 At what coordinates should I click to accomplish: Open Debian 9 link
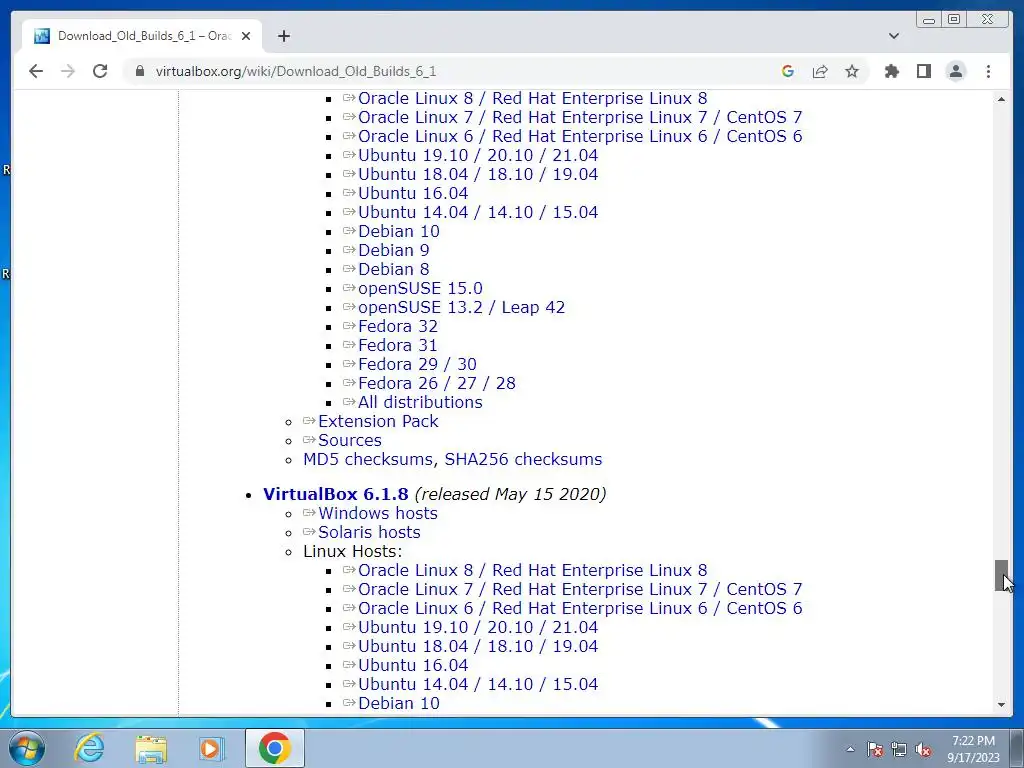(393, 251)
